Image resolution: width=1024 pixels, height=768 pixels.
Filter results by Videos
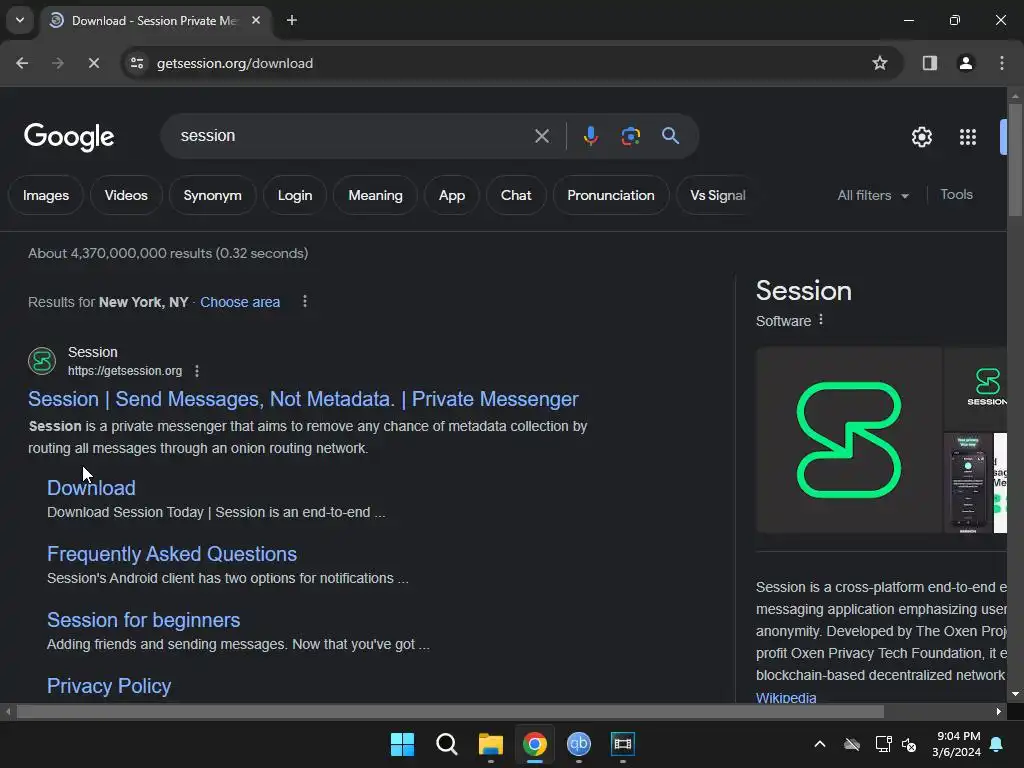pyautogui.click(x=126, y=195)
